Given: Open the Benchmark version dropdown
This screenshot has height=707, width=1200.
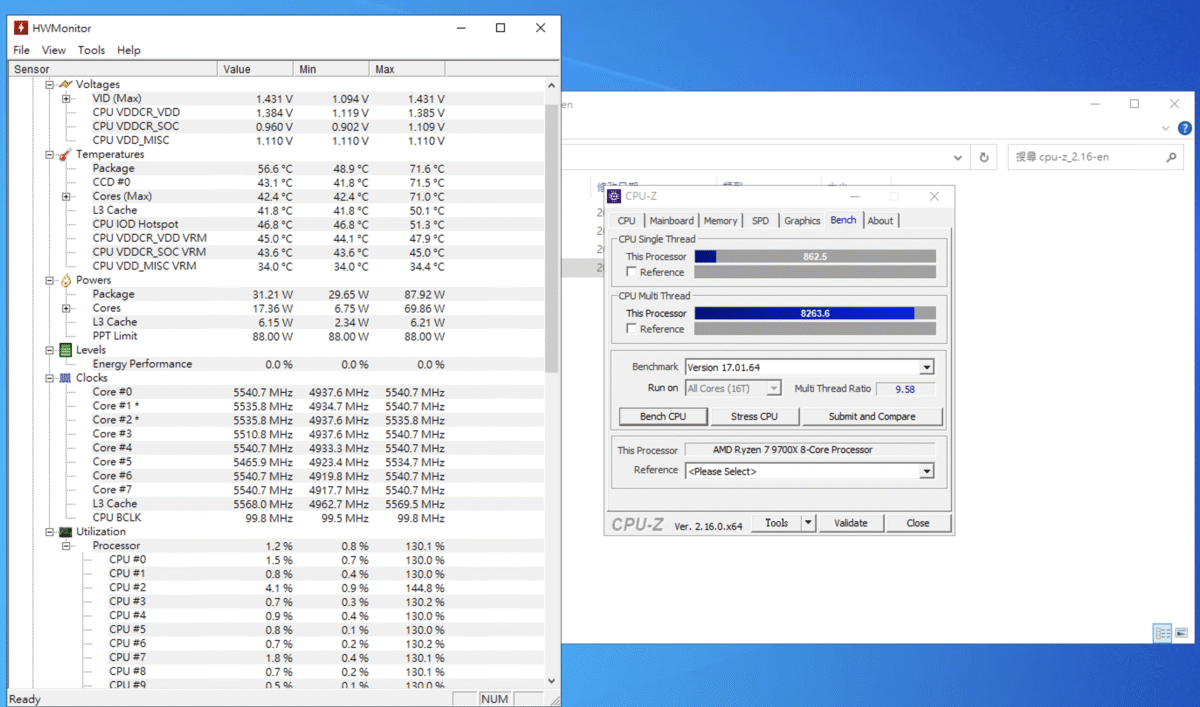Looking at the screenshot, I should pyautogui.click(x=927, y=367).
